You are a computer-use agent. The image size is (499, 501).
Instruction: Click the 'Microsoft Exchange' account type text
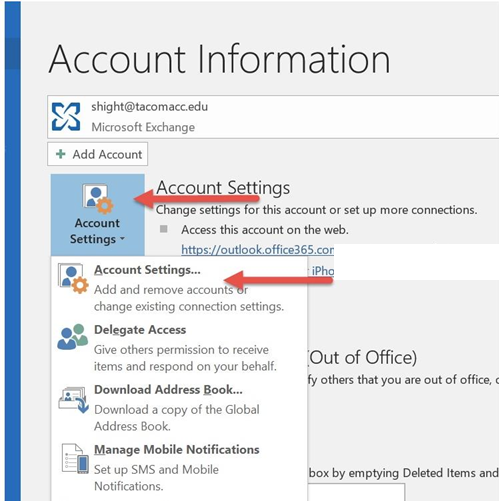click(143, 127)
